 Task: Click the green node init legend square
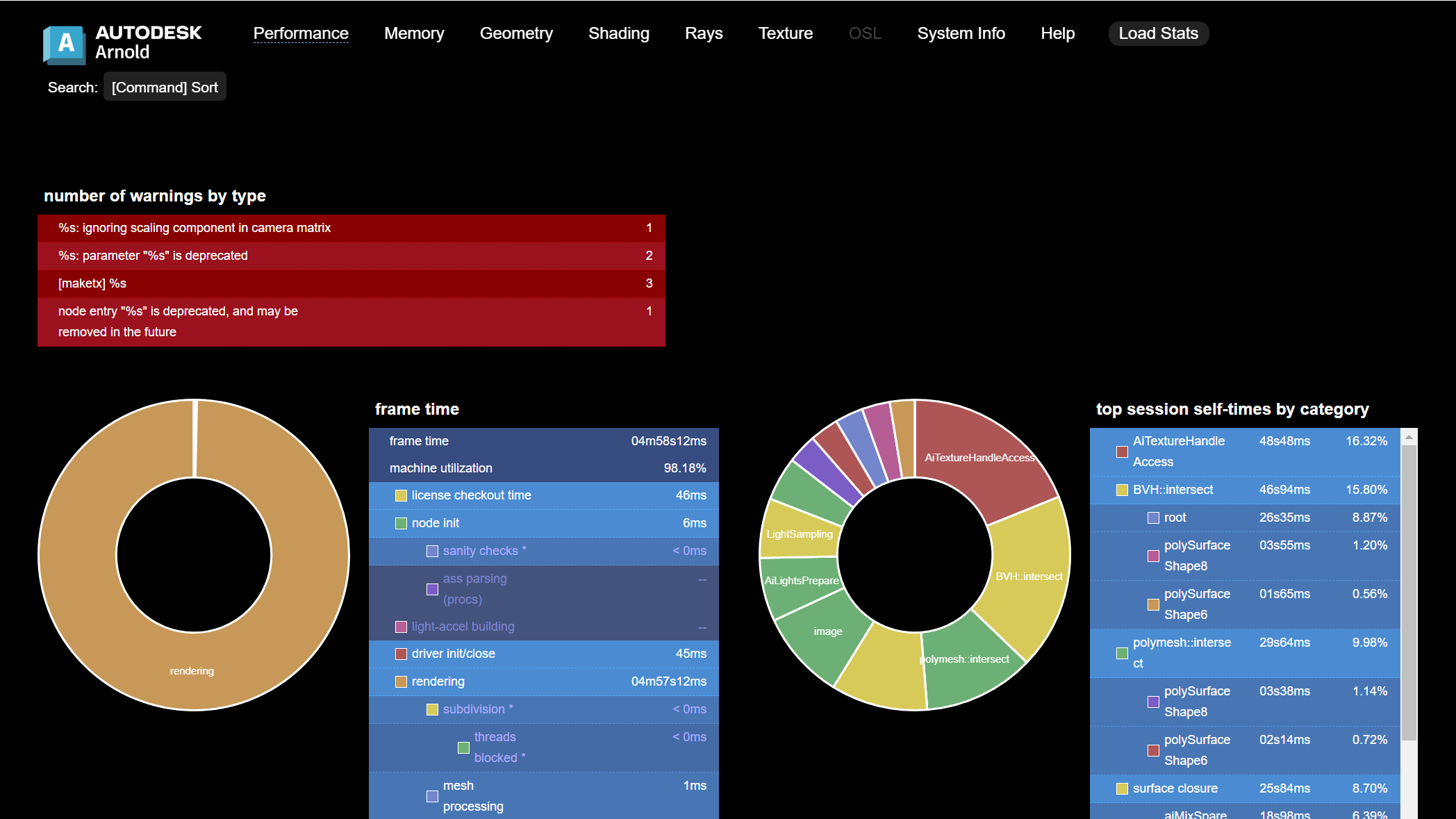[401, 523]
